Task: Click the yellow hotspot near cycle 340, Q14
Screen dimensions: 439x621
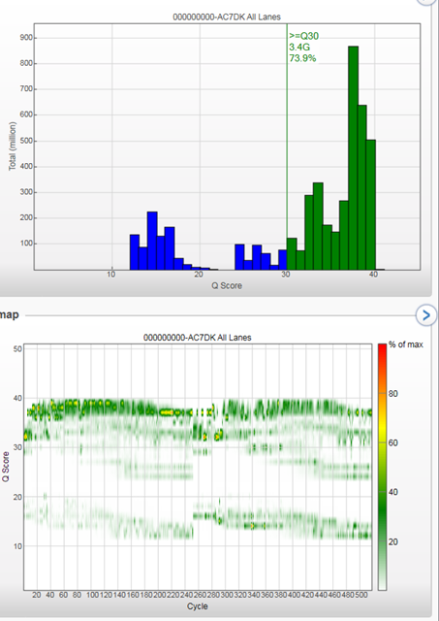Action: (x=253, y=526)
